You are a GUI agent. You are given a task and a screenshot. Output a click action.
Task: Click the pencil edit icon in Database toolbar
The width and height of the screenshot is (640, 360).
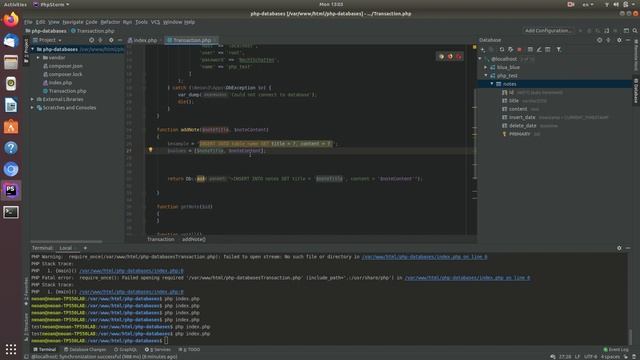click(x=539, y=49)
